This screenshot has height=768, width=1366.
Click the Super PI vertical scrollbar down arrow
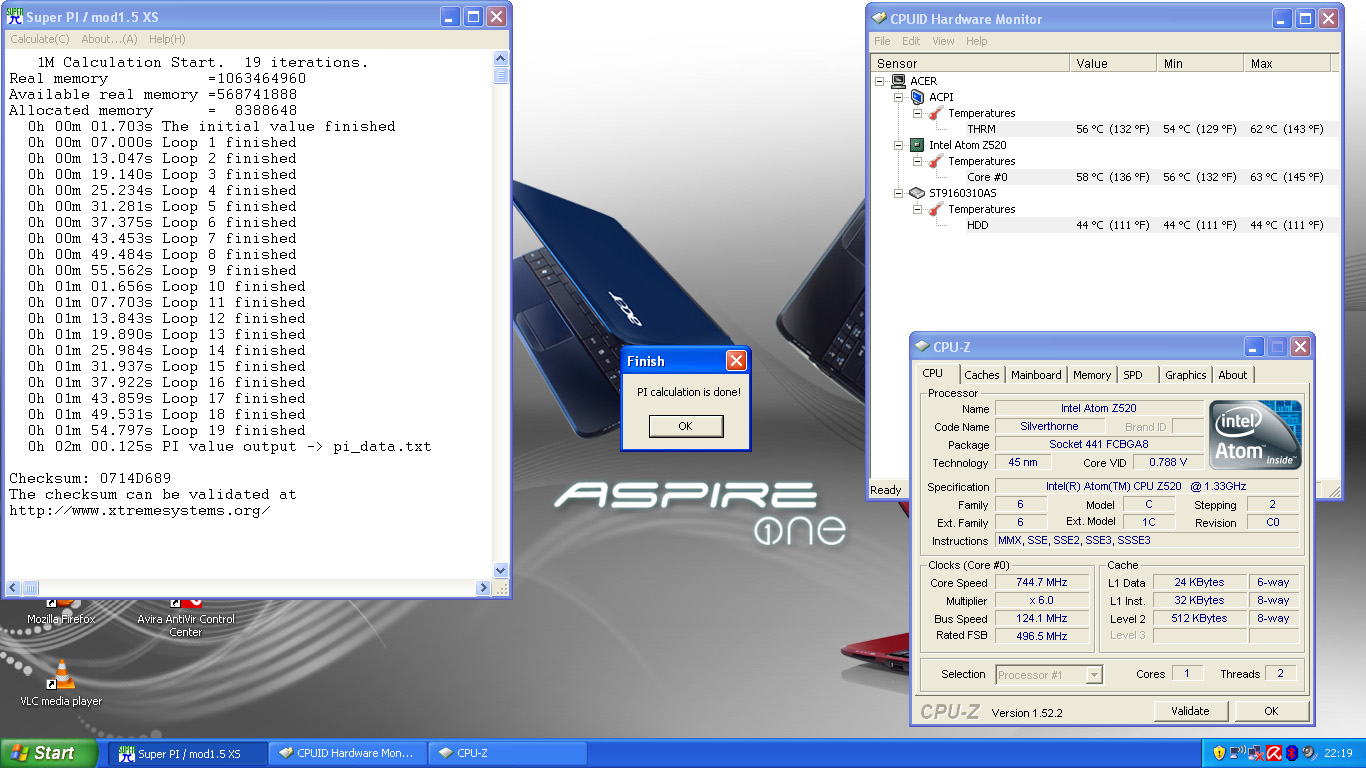[x=501, y=571]
